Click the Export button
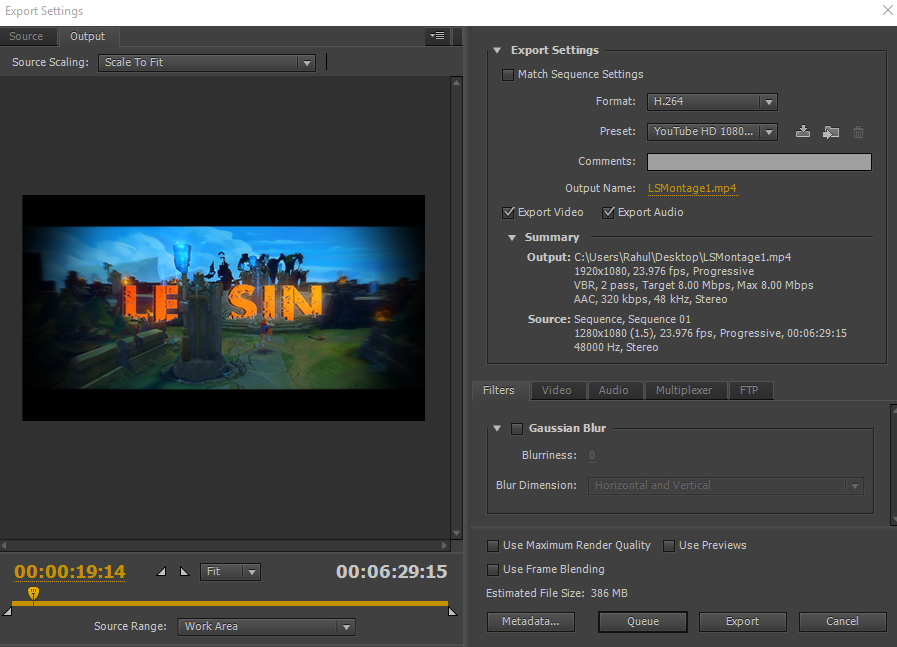897x647 pixels. point(743,621)
